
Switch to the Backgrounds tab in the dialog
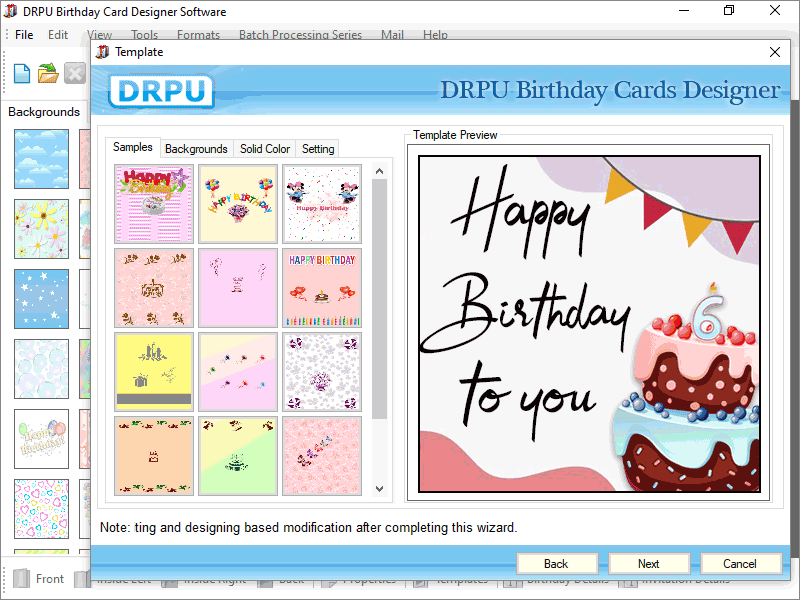(x=196, y=149)
